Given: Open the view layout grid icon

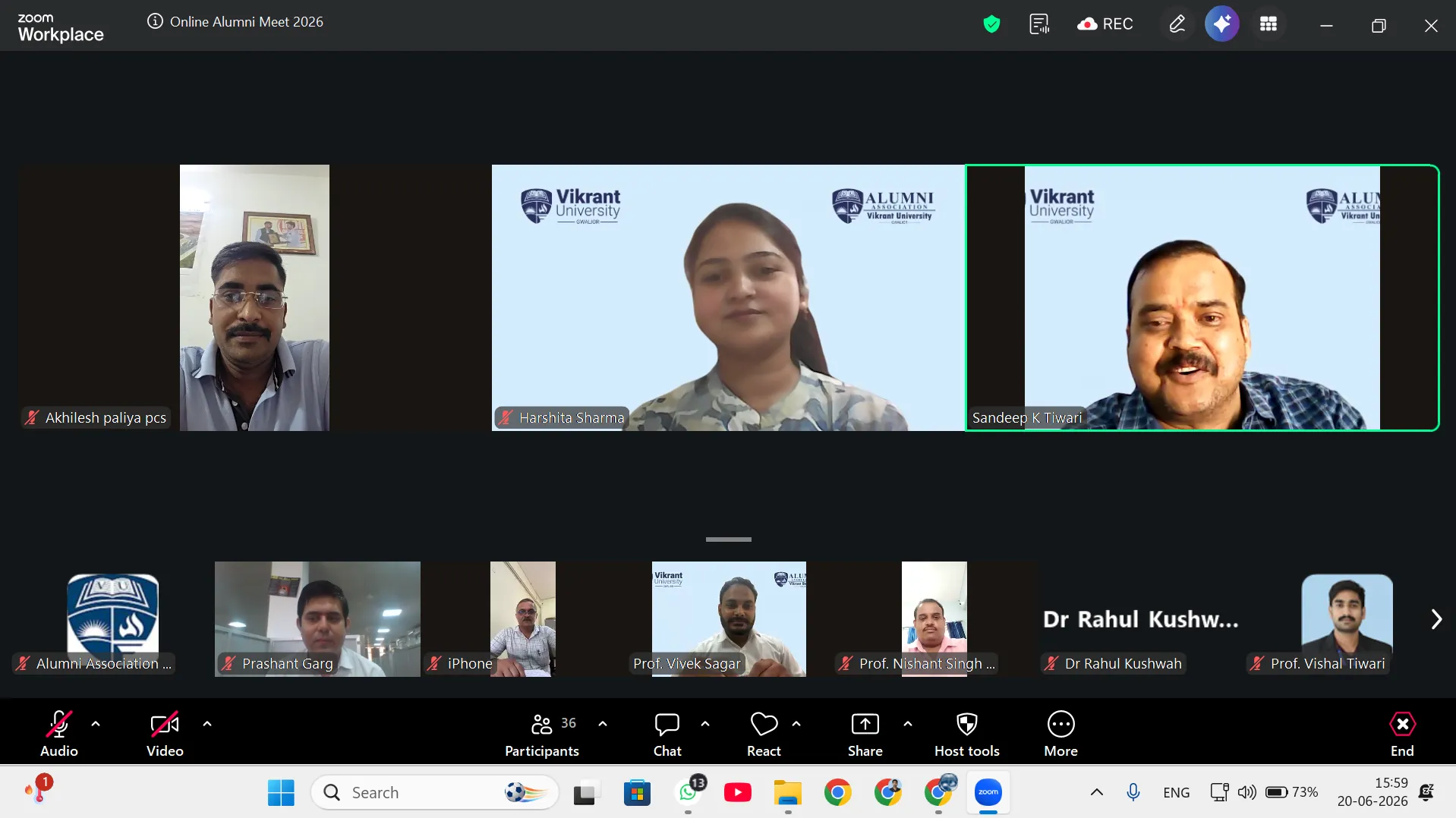Looking at the screenshot, I should (x=1268, y=24).
